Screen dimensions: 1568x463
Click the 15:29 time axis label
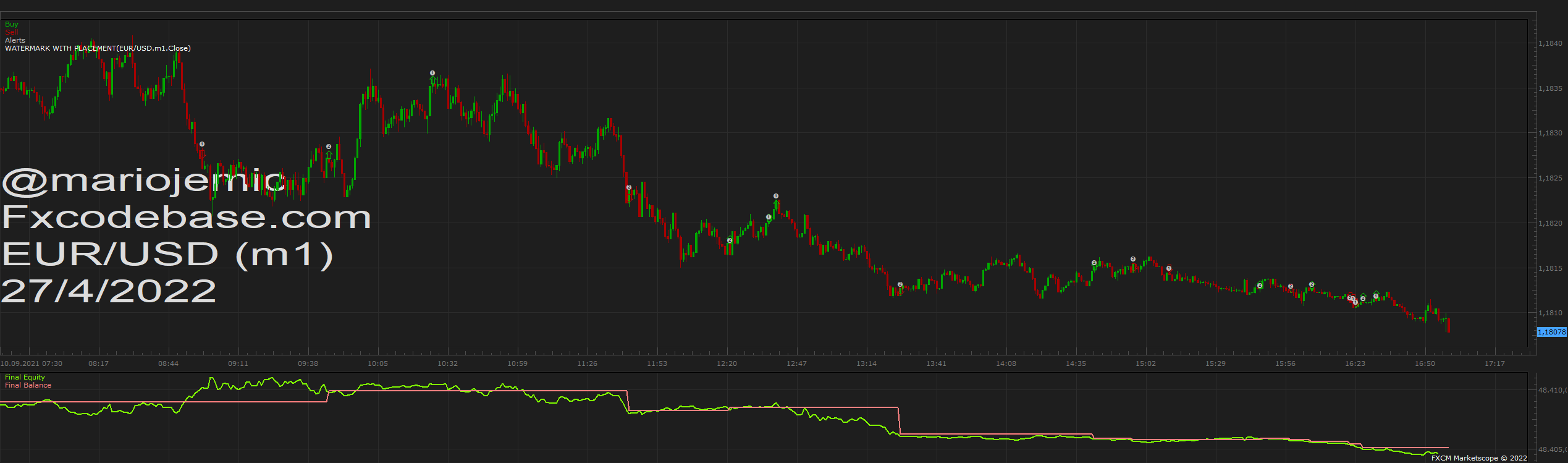click(1215, 363)
